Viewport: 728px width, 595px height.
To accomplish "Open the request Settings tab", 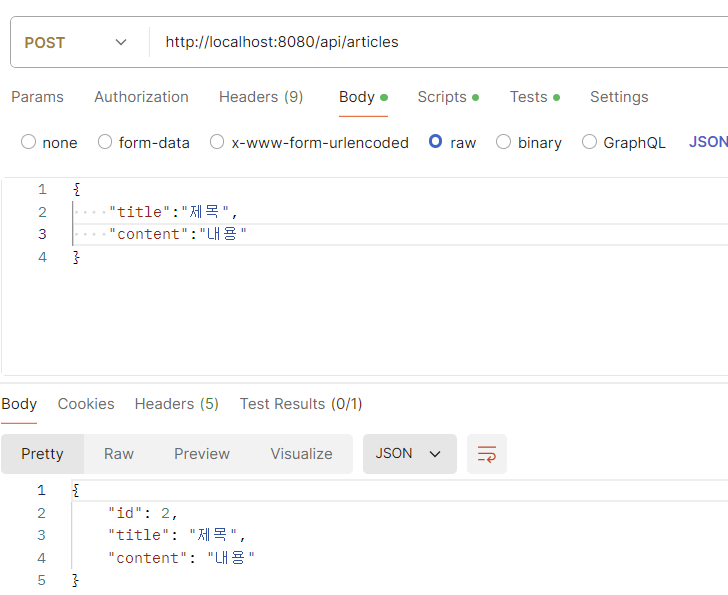I will coord(619,97).
